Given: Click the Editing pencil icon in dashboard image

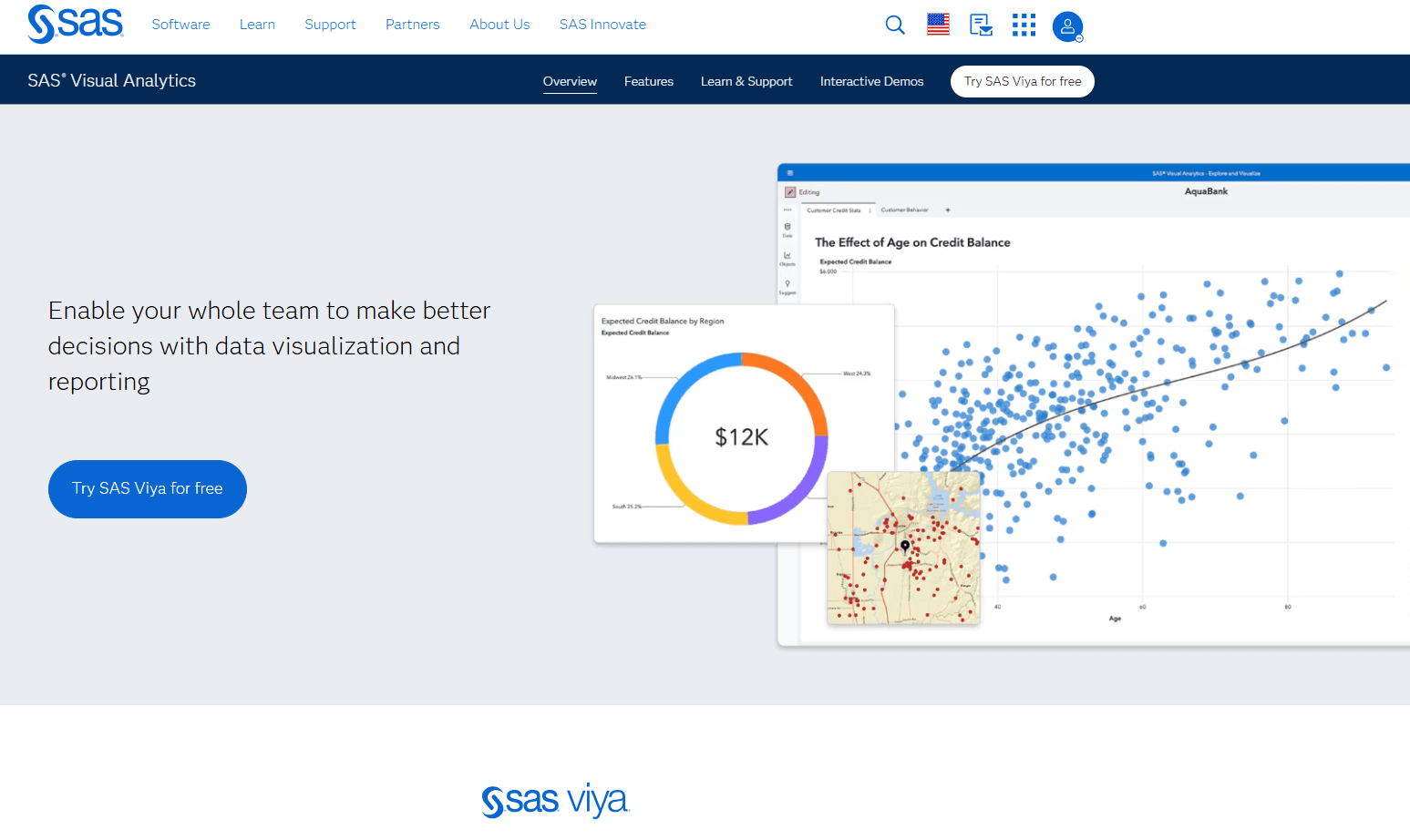Looking at the screenshot, I should point(790,192).
